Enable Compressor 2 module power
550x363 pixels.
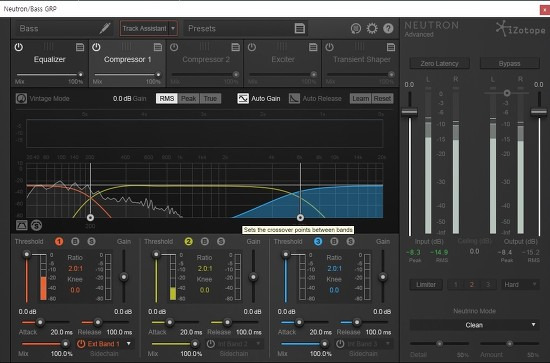(x=174, y=47)
